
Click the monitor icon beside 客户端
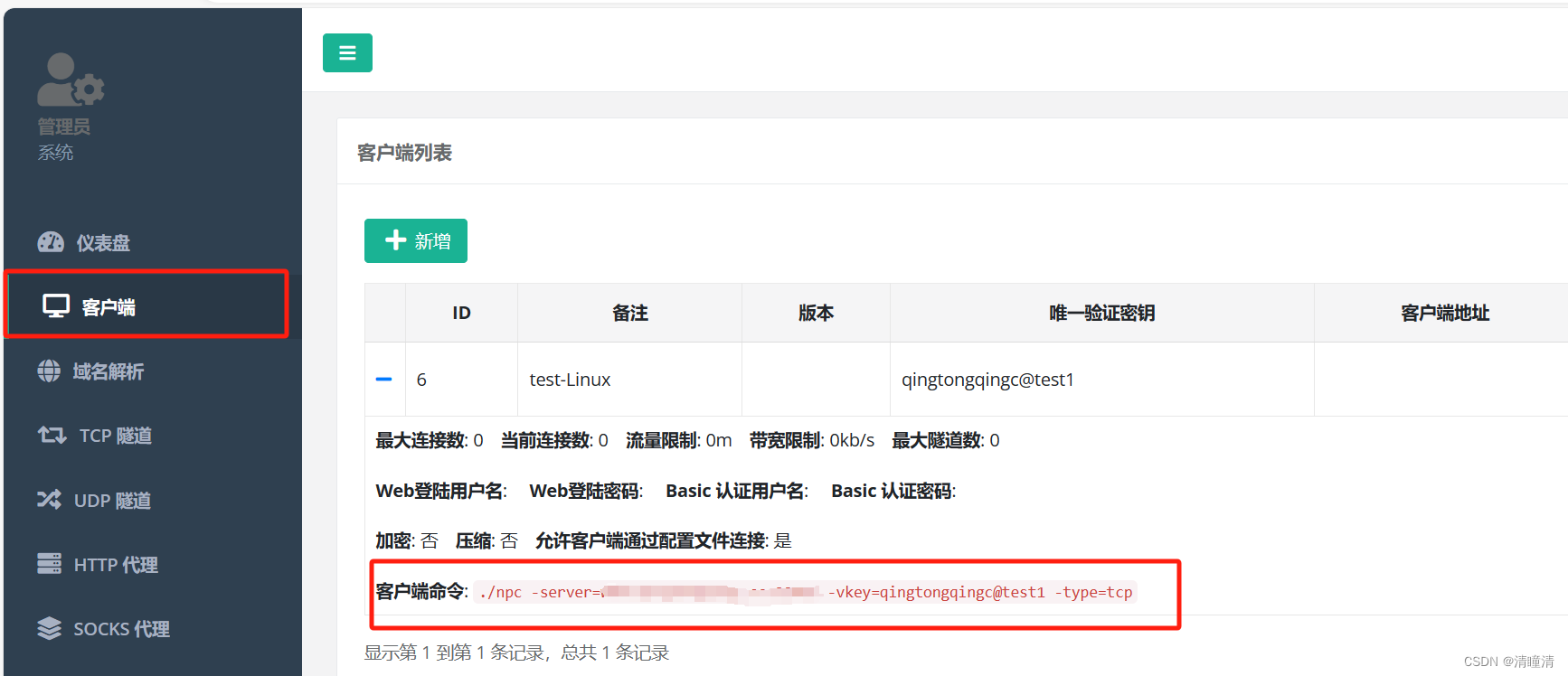(56, 306)
